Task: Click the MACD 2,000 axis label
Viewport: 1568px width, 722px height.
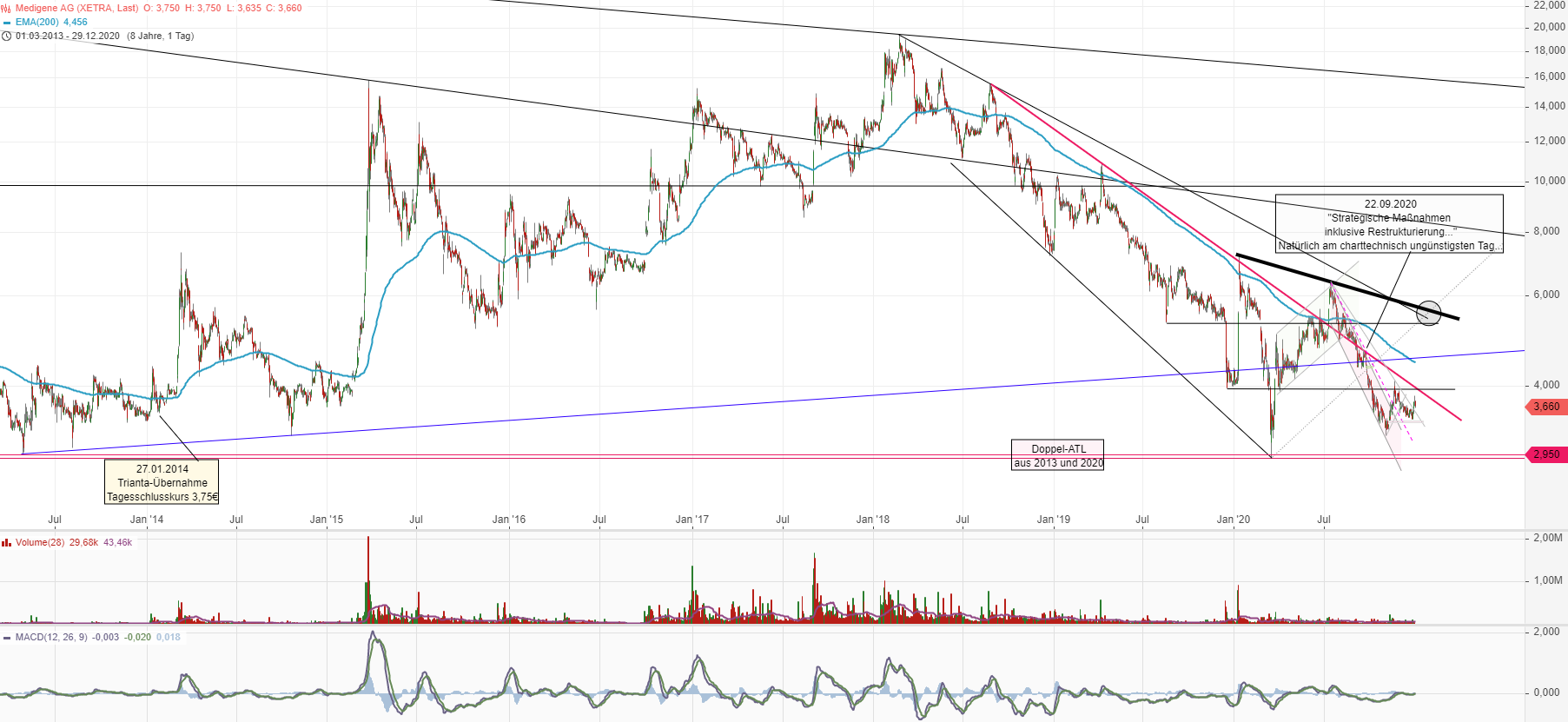Action: click(x=1546, y=632)
